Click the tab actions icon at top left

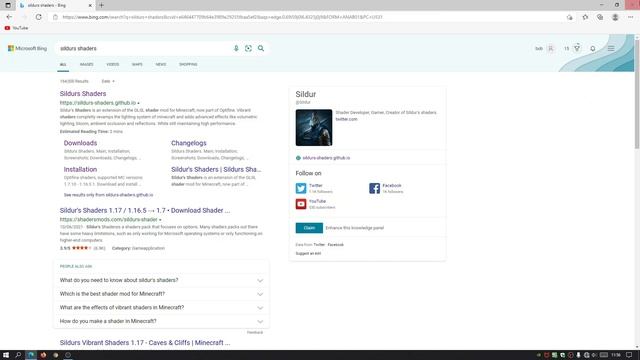[x=8, y=5]
